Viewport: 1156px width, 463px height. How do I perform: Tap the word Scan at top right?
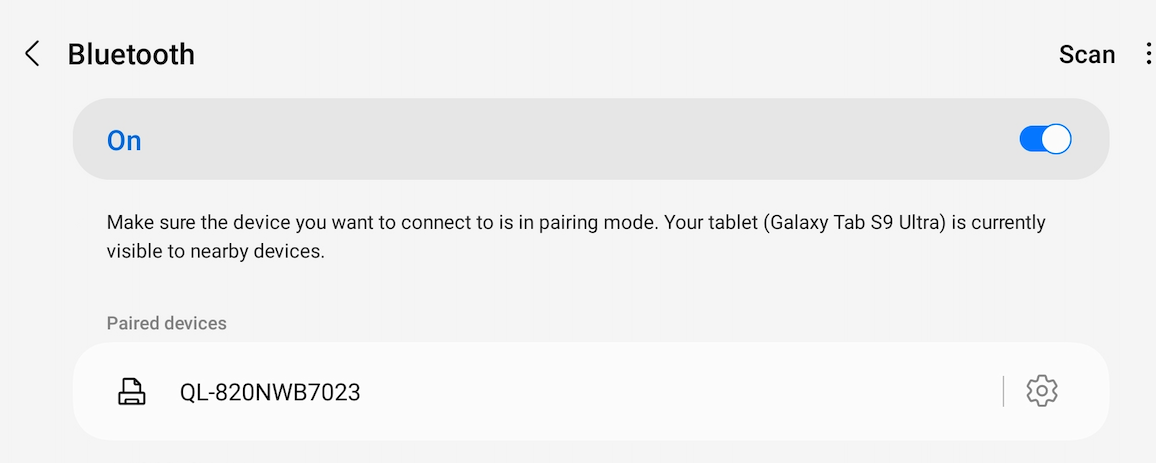pos(1087,55)
